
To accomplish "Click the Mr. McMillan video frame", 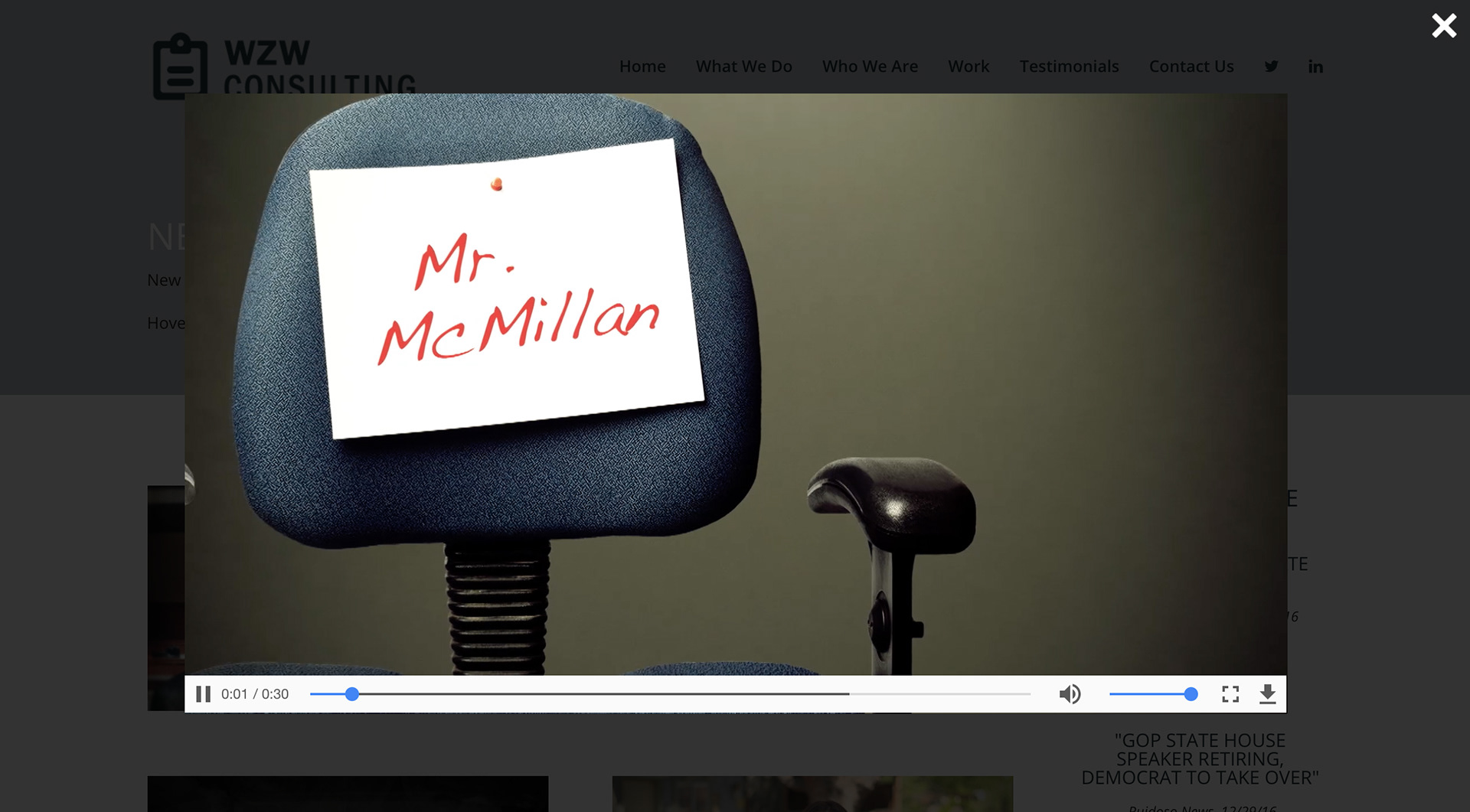I will point(735,384).
